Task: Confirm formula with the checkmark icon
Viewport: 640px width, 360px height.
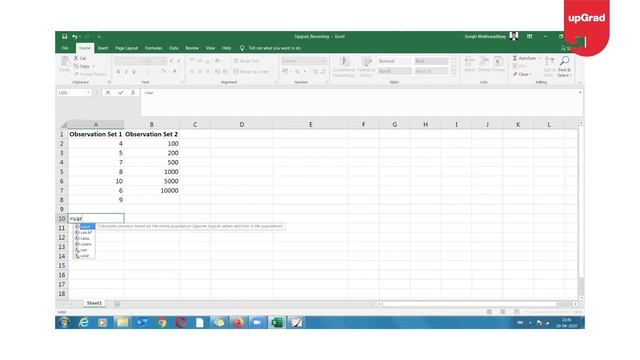Action: 120,93
